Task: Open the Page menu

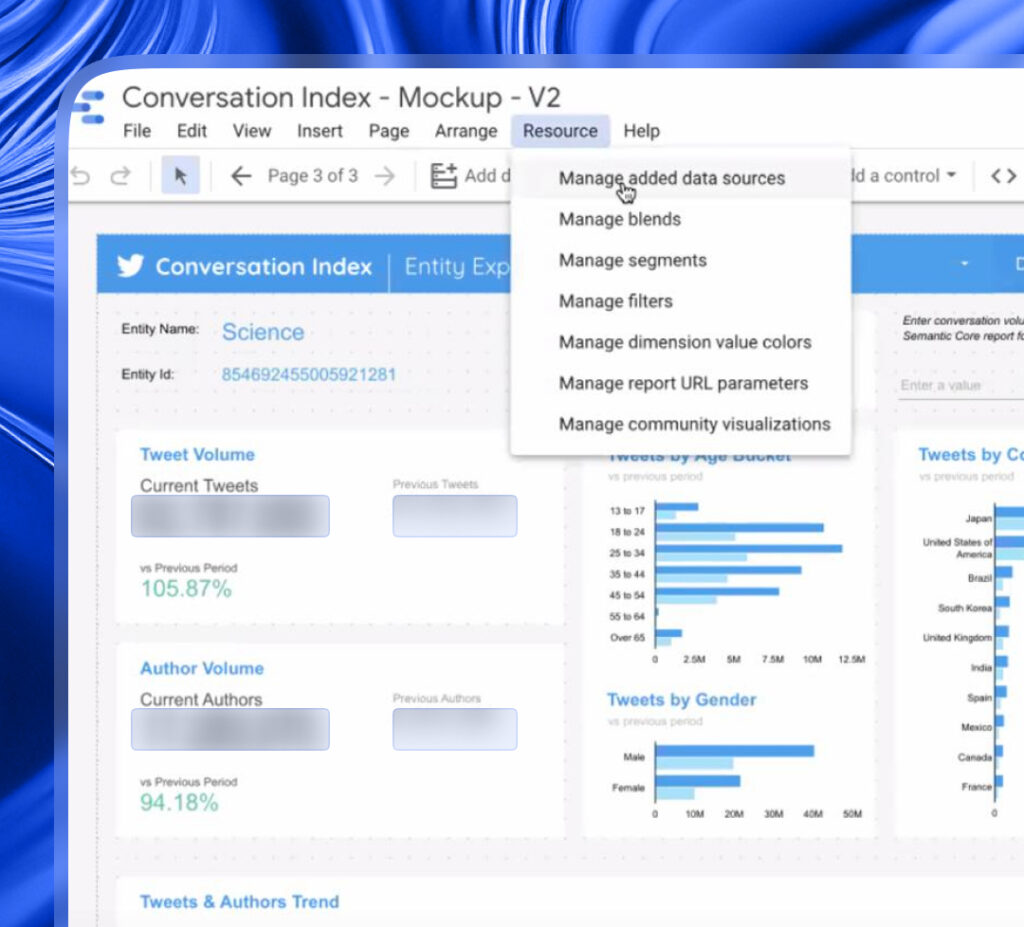Action: (x=389, y=131)
